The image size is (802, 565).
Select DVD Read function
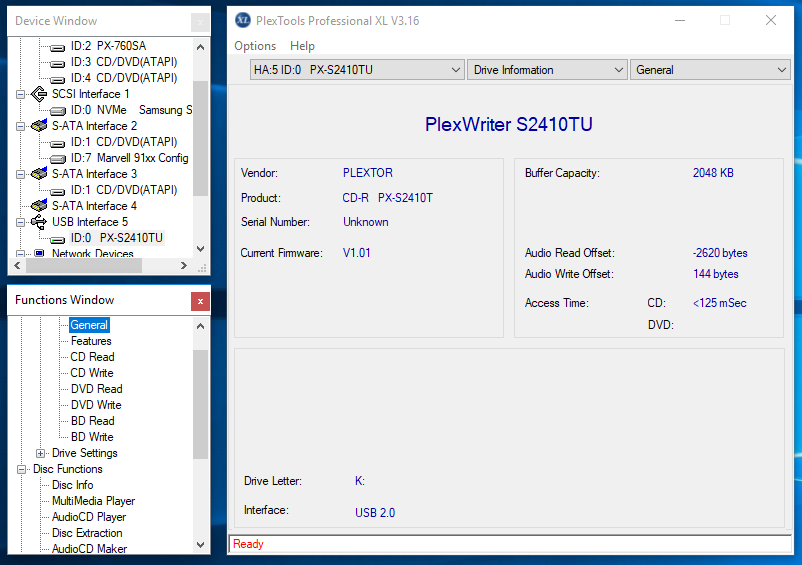[x=97, y=389]
